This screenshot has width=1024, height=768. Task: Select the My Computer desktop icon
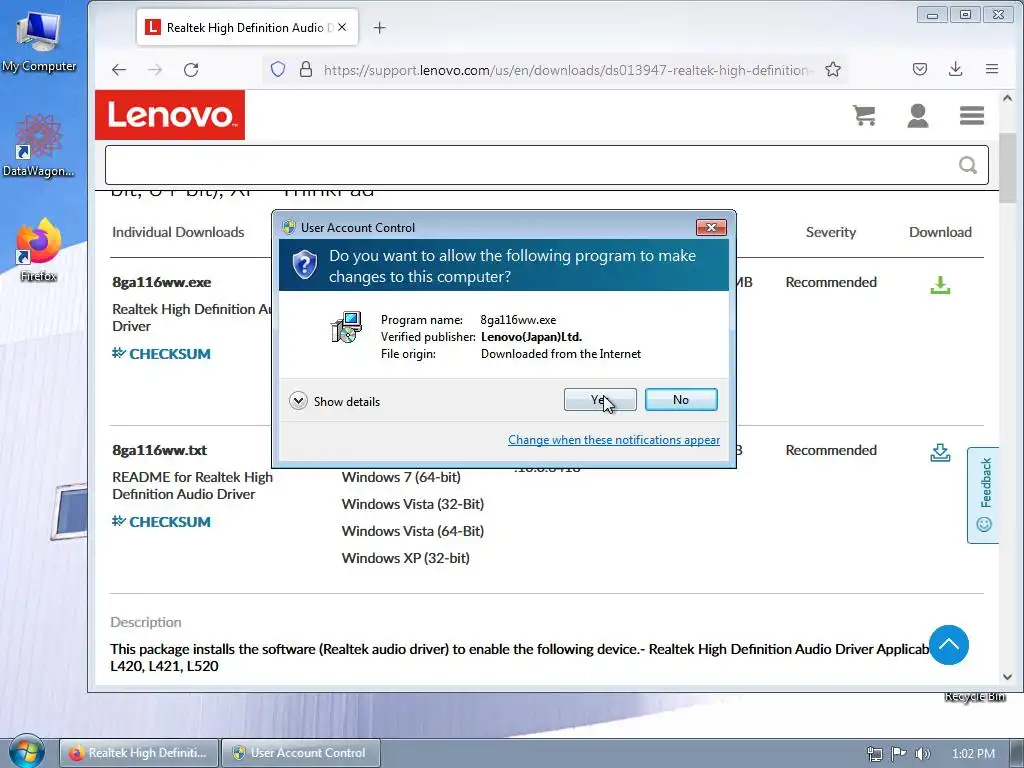(x=39, y=42)
